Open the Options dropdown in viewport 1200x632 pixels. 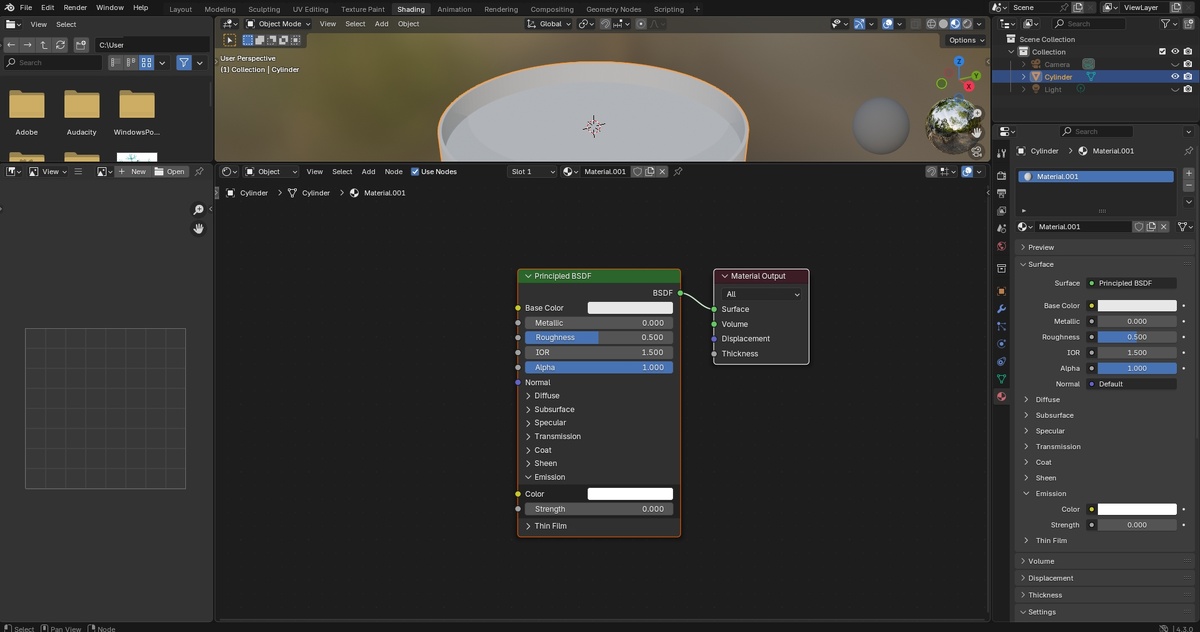[x=966, y=40]
